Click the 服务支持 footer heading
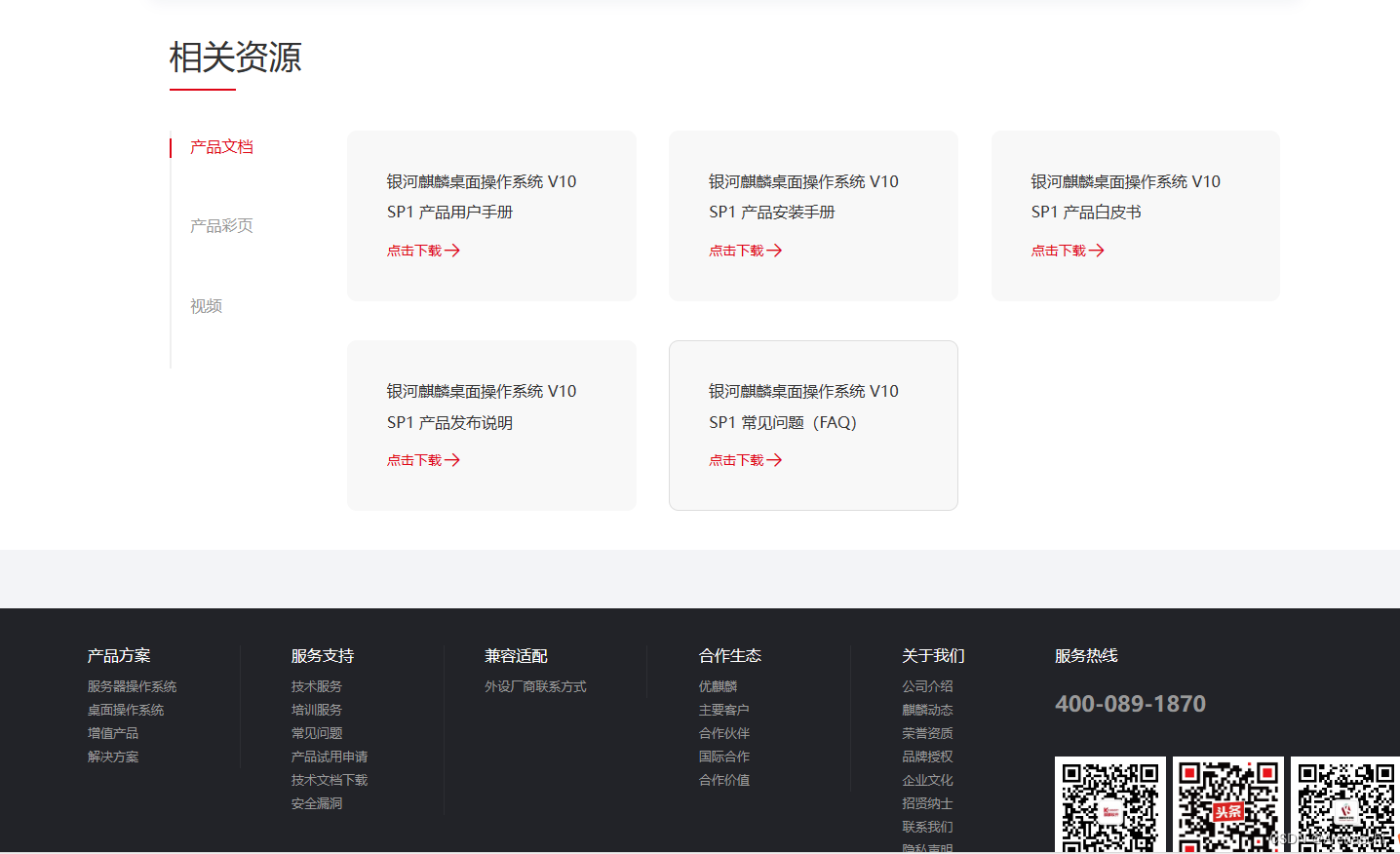Screen dimensions: 1400x854 [323, 656]
